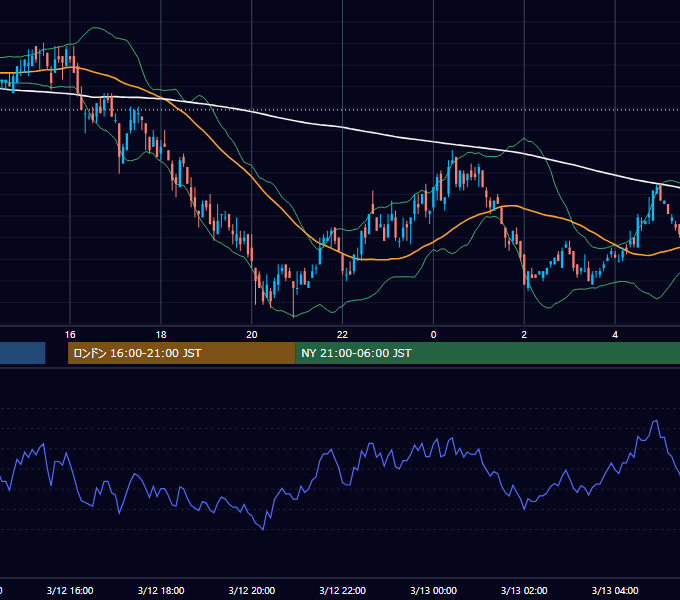Click the NY 21:00-06:00 JST session bar

487,353
